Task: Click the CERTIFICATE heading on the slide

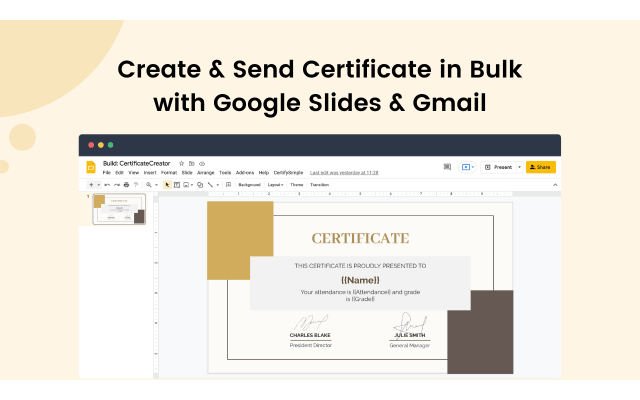Action: pos(360,238)
